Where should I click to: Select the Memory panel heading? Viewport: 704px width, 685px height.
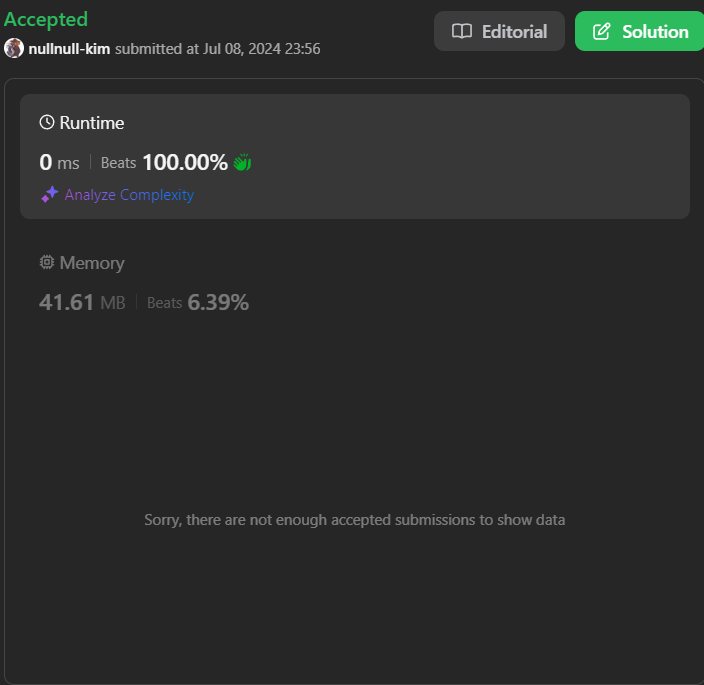(x=92, y=263)
